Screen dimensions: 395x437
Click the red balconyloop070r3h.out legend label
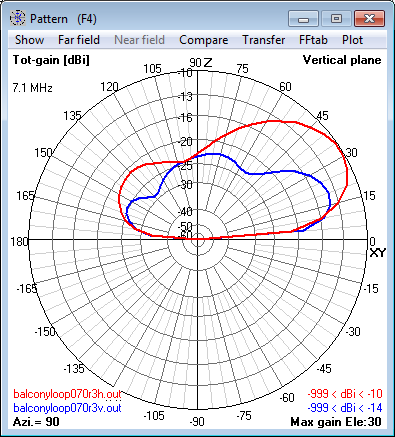tap(67, 394)
